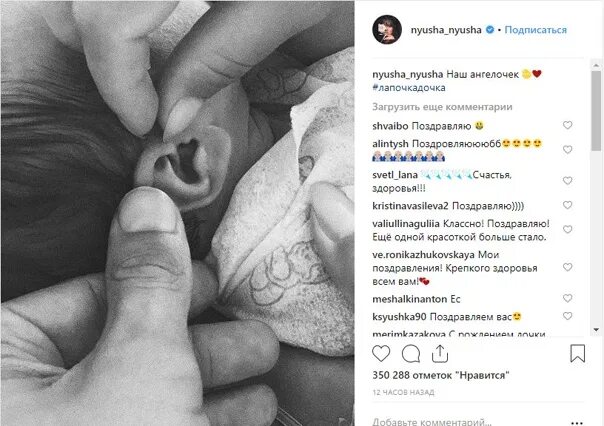Like ksyushka90's comment heart
Viewport: 604px width, 426px height.
pyautogui.click(x=567, y=316)
